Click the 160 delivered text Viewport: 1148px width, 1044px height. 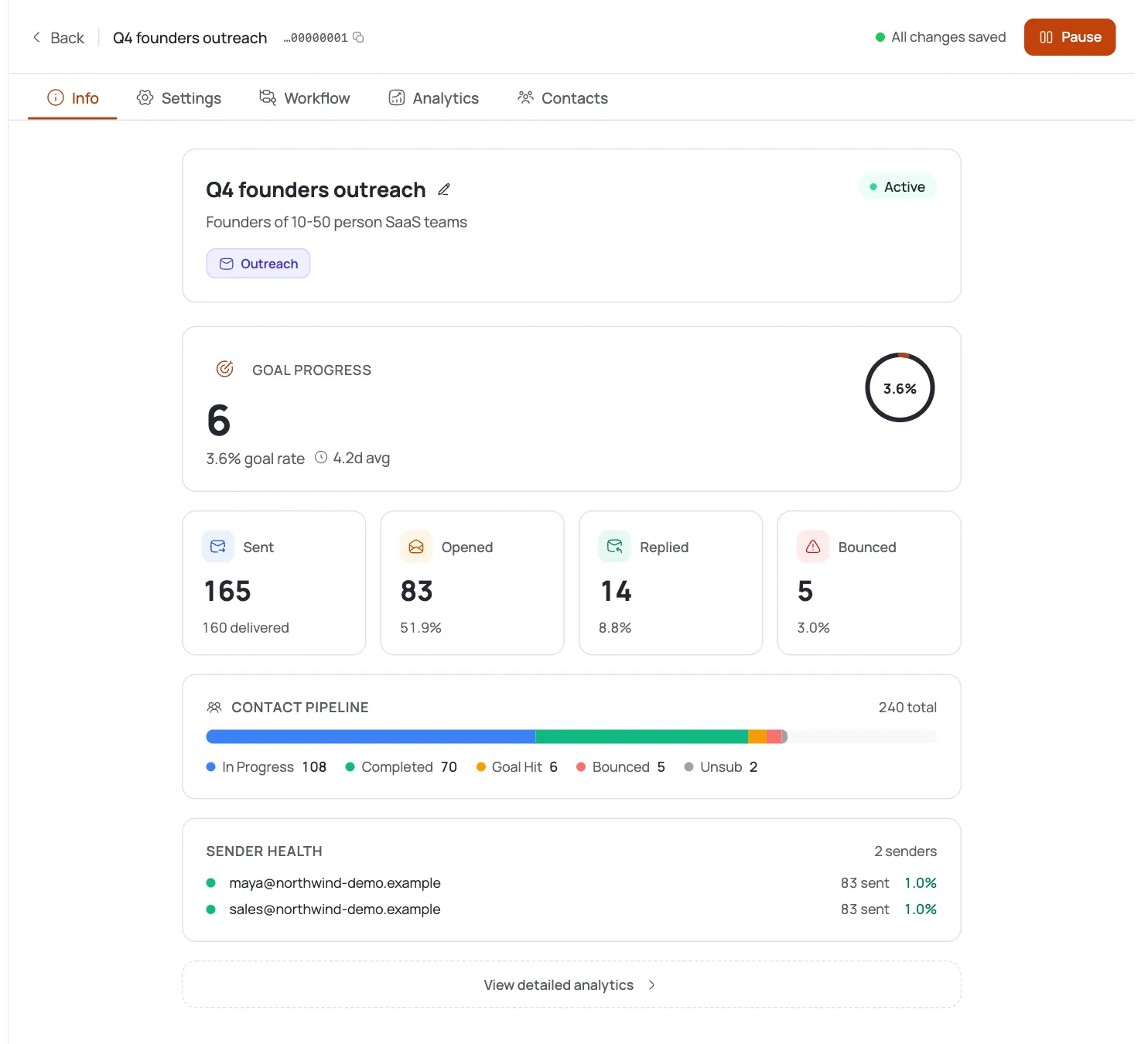tap(246, 627)
